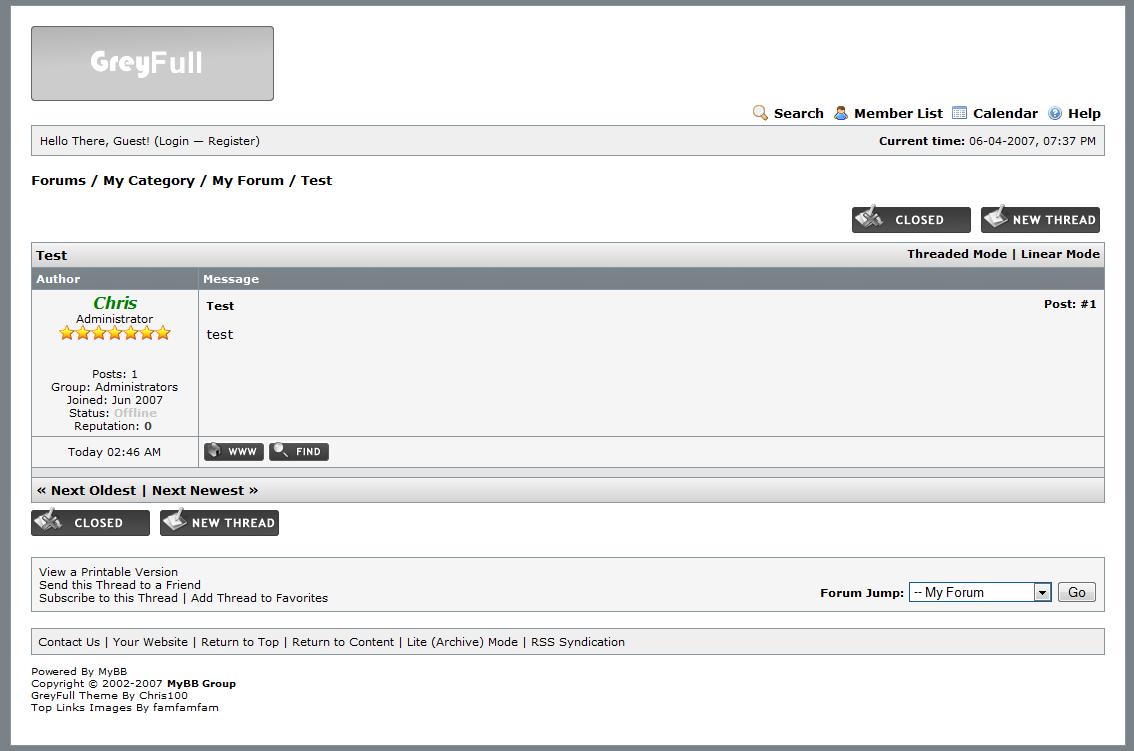The image size is (1134, 751).
Task: Click the Go button beside Forum Jump
Action: [1076, 592]
